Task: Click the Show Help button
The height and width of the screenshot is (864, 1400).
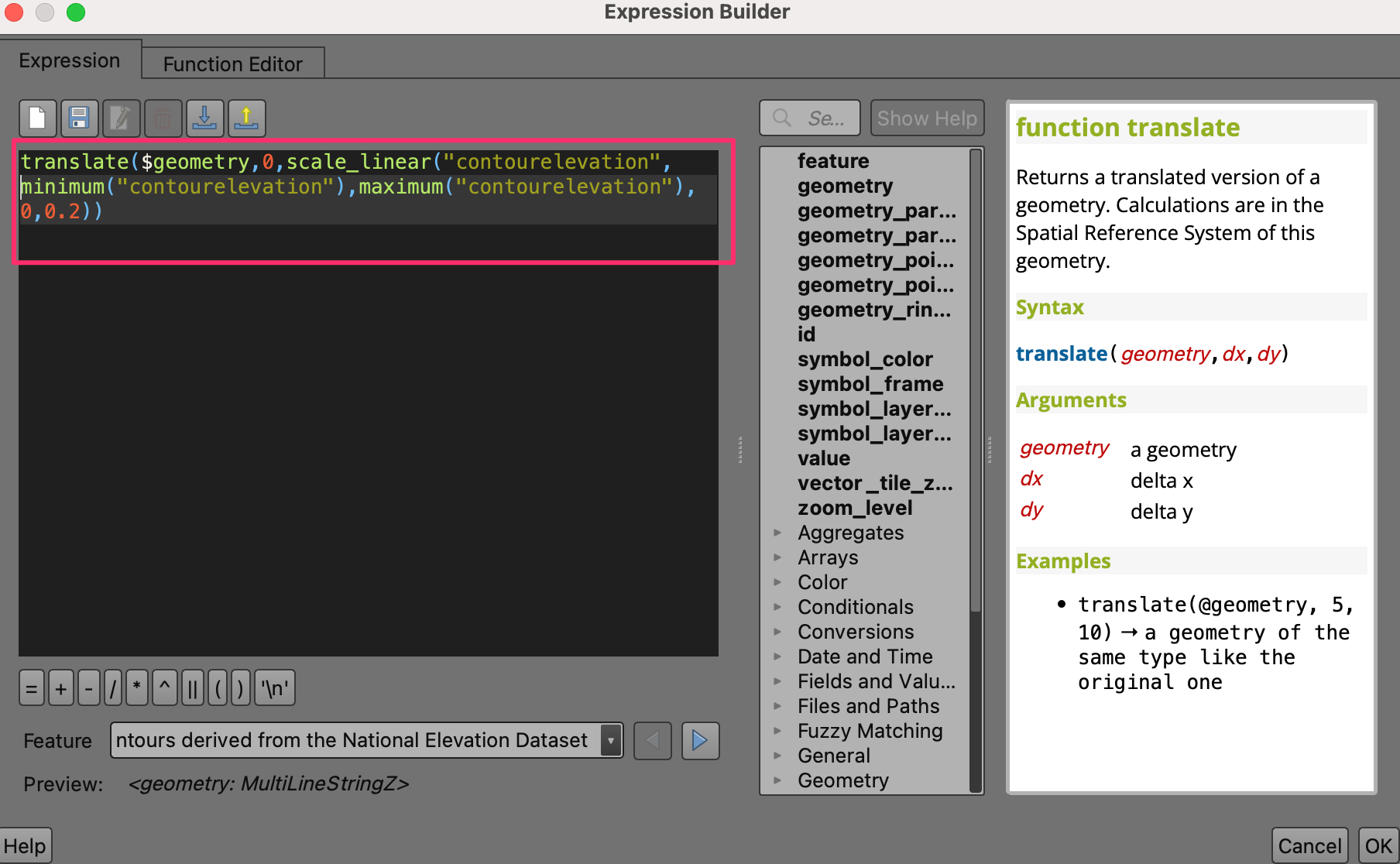Action: coord(927,118)
